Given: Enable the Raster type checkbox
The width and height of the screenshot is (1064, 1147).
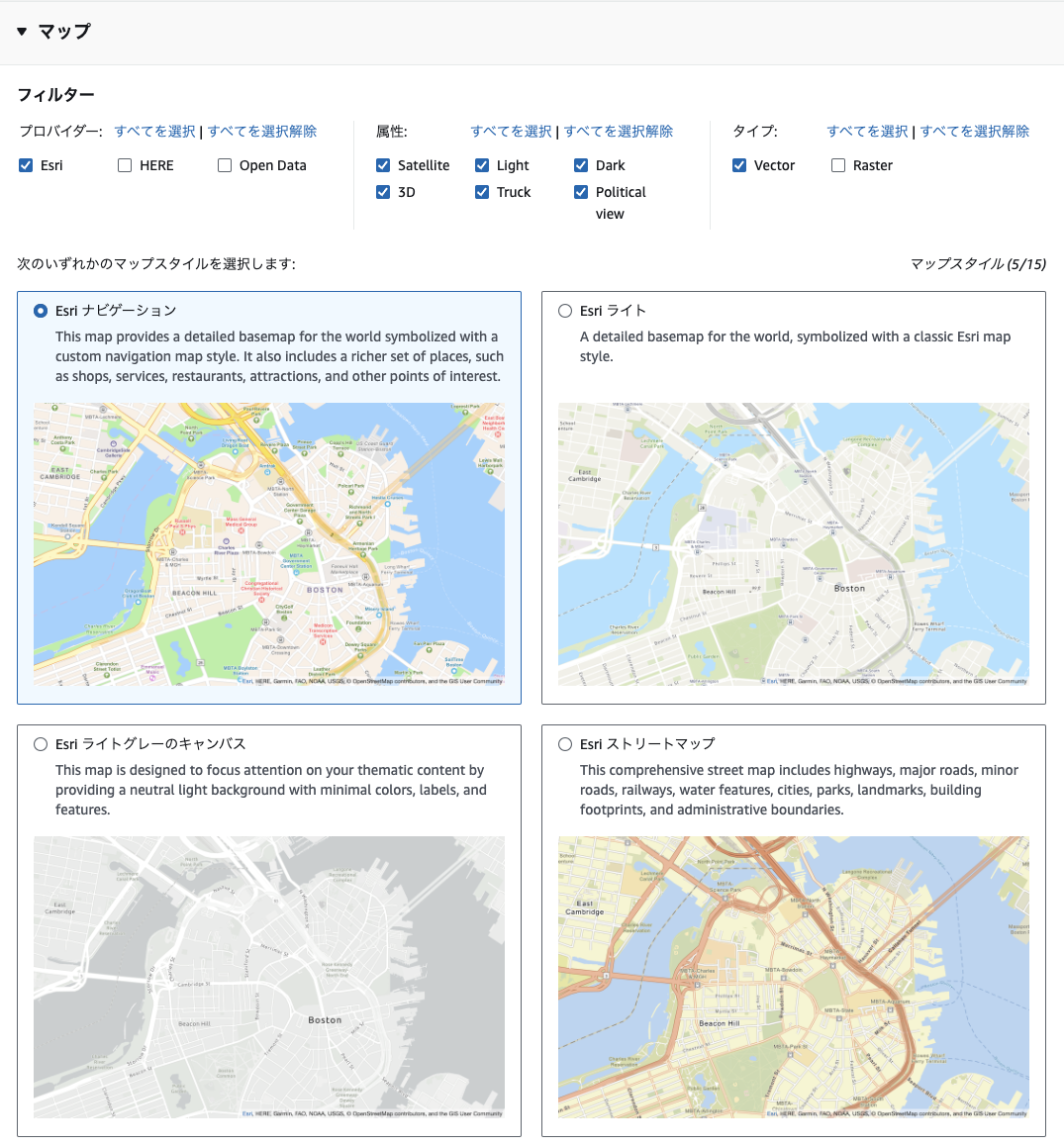Looking at the screenshot, I should pos(838,165).
